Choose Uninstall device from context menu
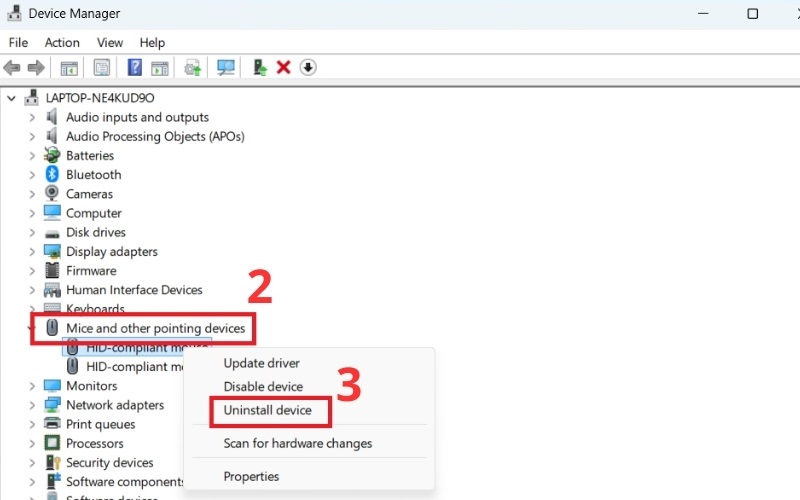 (267, 410)
